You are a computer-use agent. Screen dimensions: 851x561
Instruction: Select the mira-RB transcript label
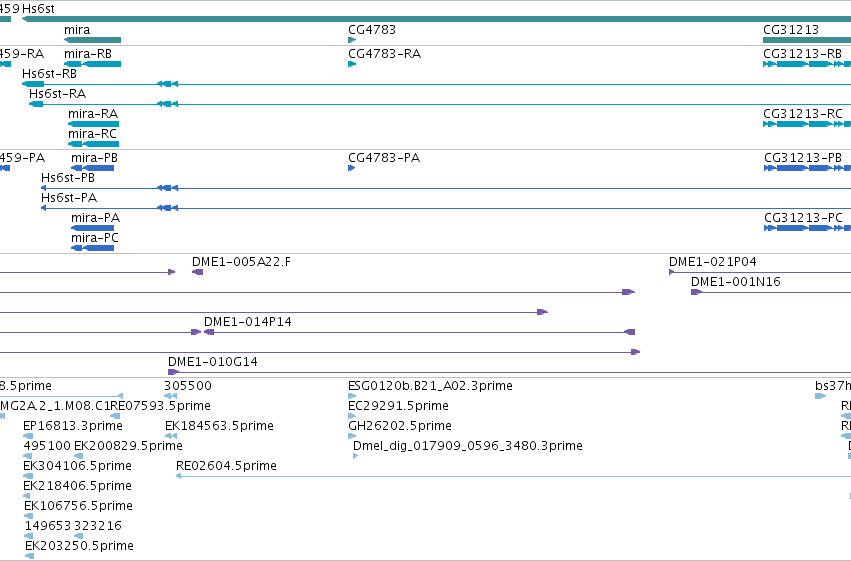(x=88, y=54)
